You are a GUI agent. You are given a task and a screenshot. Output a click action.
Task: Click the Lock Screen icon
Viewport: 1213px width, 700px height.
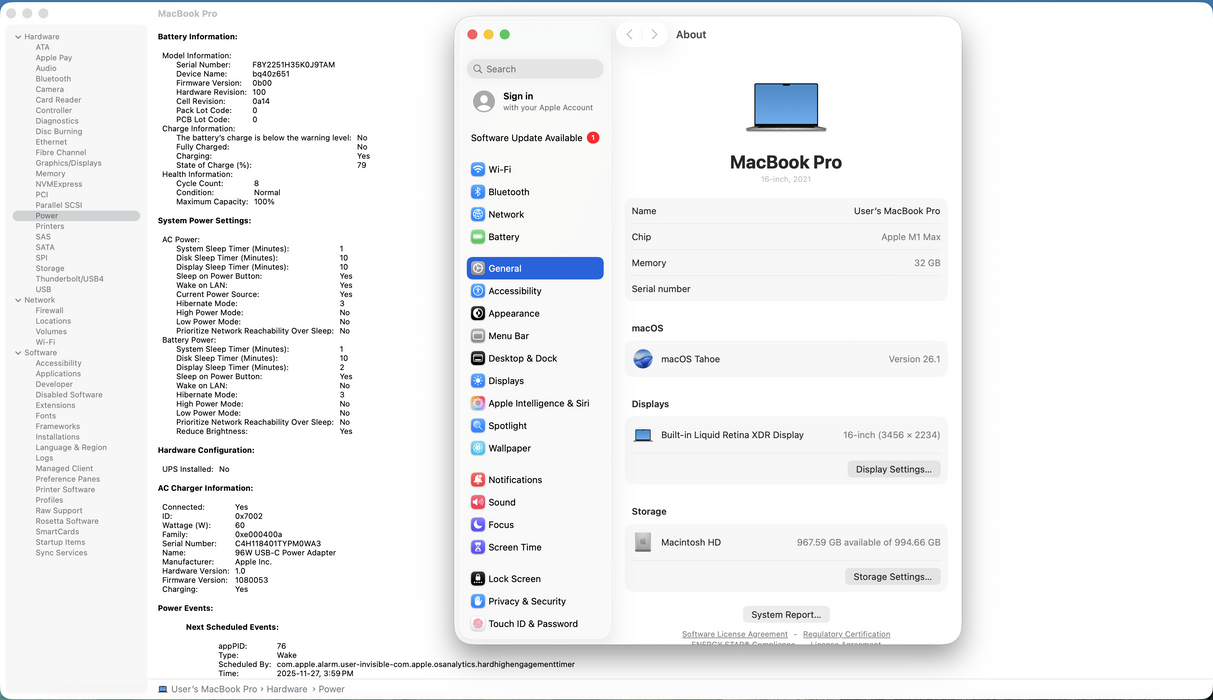pyautogui.click(x=478, y=579)
